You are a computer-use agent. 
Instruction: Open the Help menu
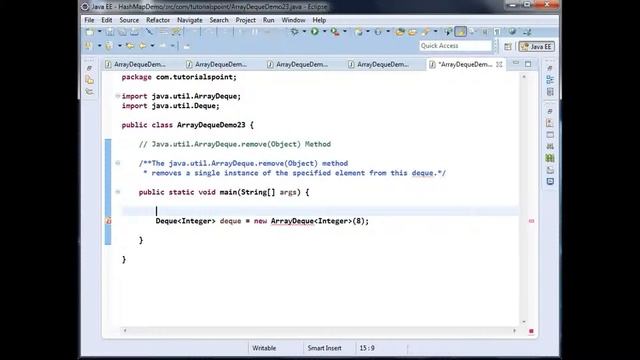point(319,20)
